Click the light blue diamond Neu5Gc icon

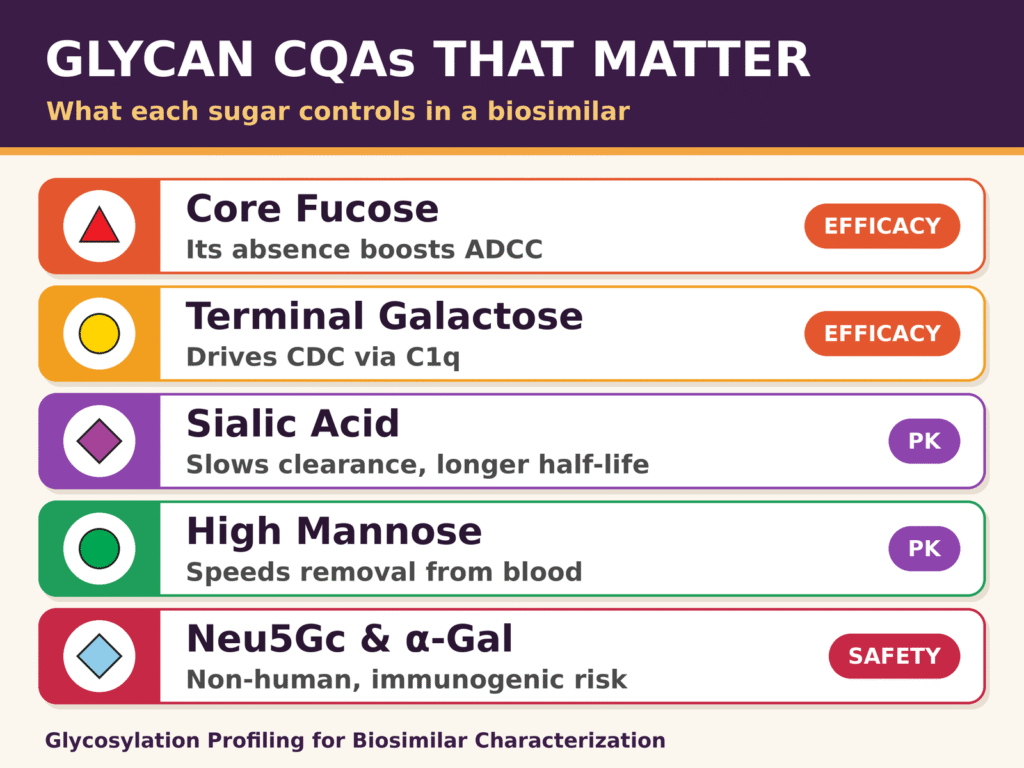click(x=99, y=656)
